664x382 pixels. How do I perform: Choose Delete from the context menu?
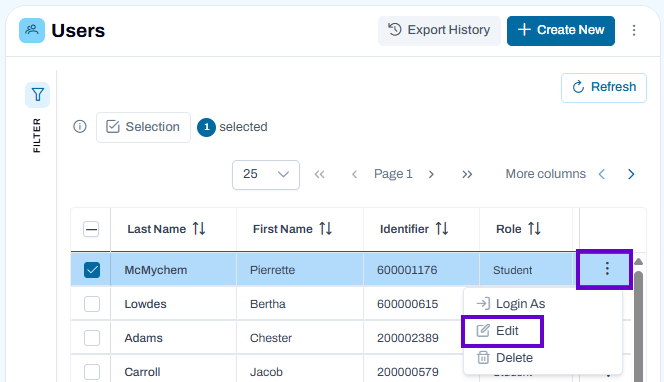pyautogui.click(x=505, y=358)
